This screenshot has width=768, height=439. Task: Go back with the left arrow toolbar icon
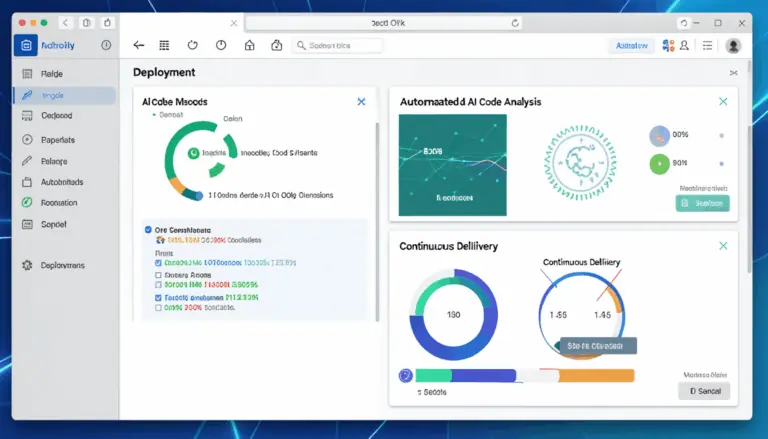(139, 45)
